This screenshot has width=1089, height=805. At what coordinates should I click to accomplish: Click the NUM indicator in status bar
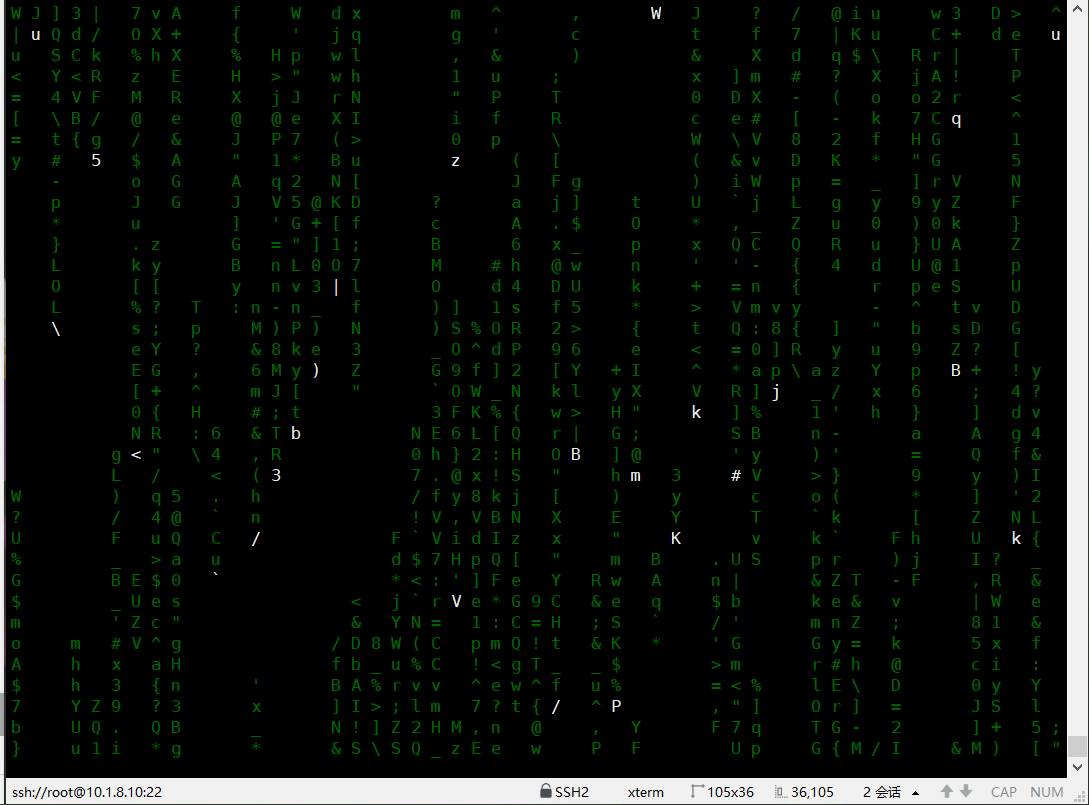coord(1047,792)
